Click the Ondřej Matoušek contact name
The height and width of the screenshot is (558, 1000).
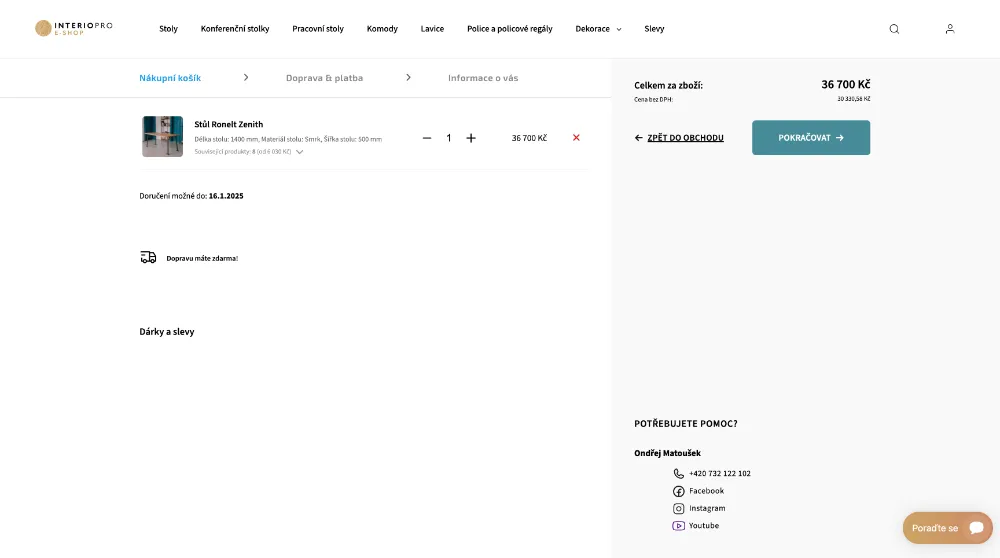667,453
